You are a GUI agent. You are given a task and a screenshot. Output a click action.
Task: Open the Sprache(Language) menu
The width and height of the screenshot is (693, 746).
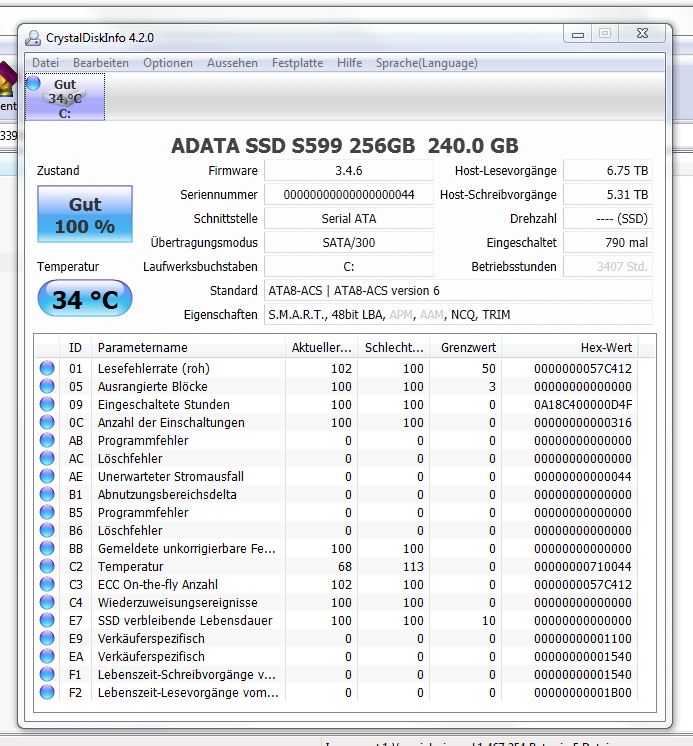427,63
